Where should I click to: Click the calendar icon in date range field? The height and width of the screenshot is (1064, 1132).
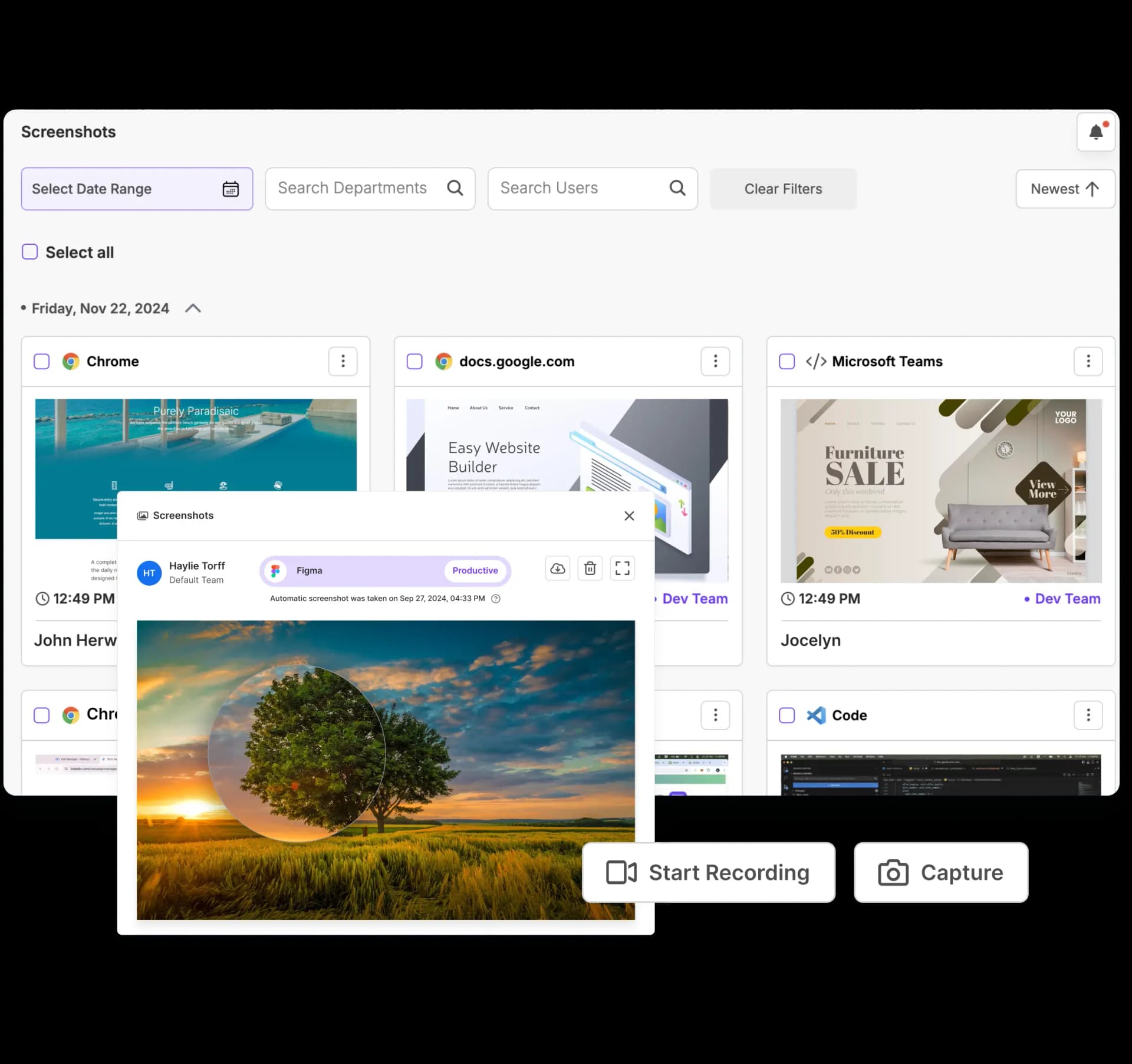click(x=231, y=189)
